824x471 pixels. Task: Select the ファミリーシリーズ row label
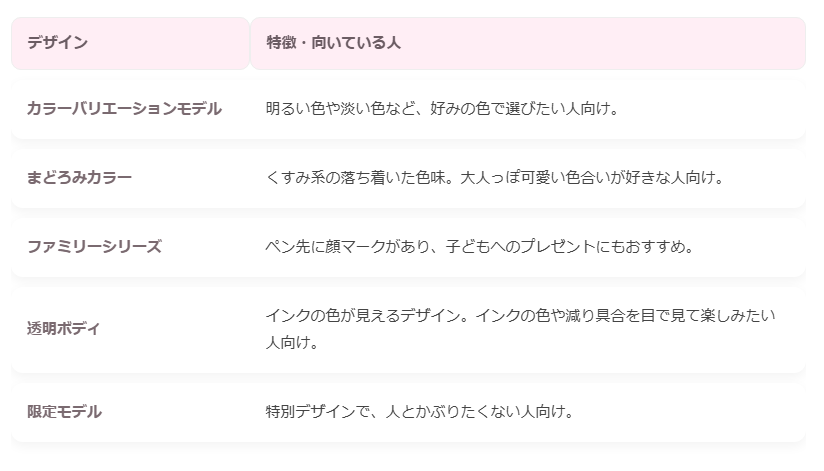click(x=94, y=246)
